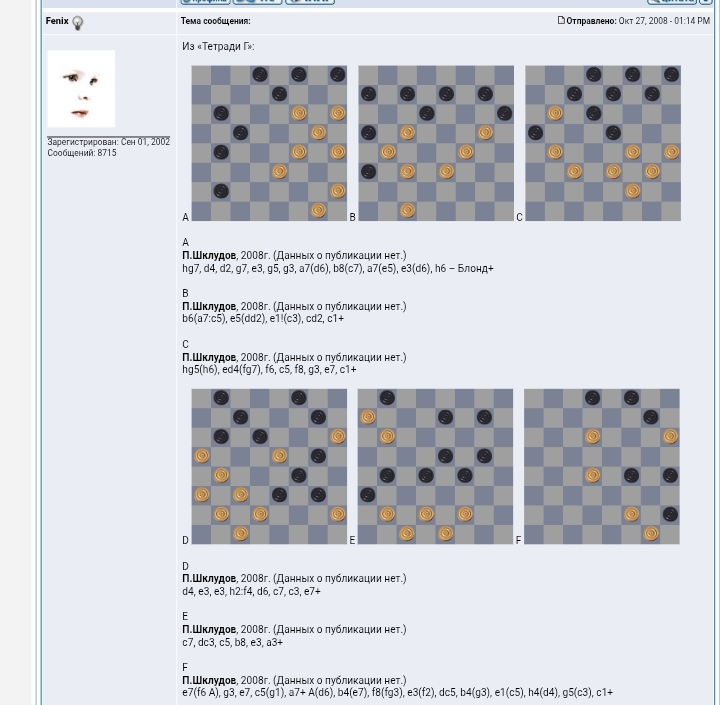Viewport: 720px width, 705px height.
Task: Click the up-arrow icon at top right
Action: [706, 2]
